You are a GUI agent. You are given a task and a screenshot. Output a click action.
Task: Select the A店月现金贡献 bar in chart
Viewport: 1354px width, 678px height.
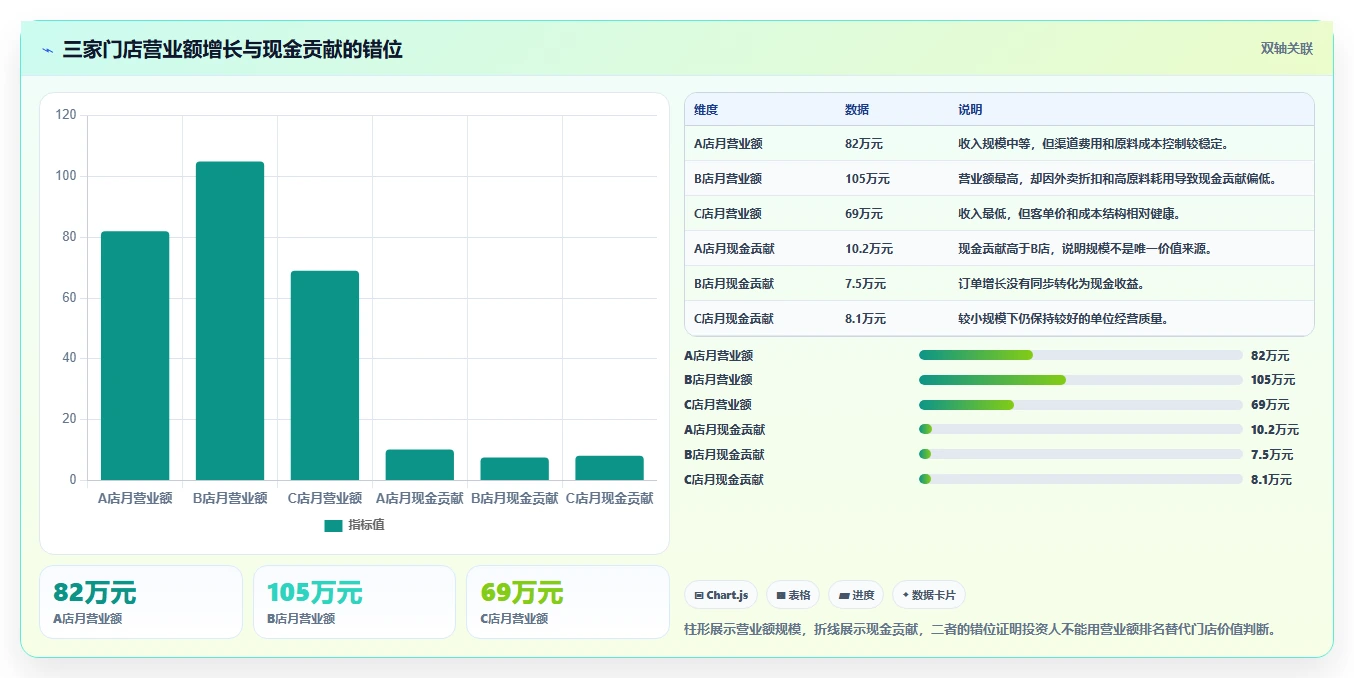click(x=420, y=465)
